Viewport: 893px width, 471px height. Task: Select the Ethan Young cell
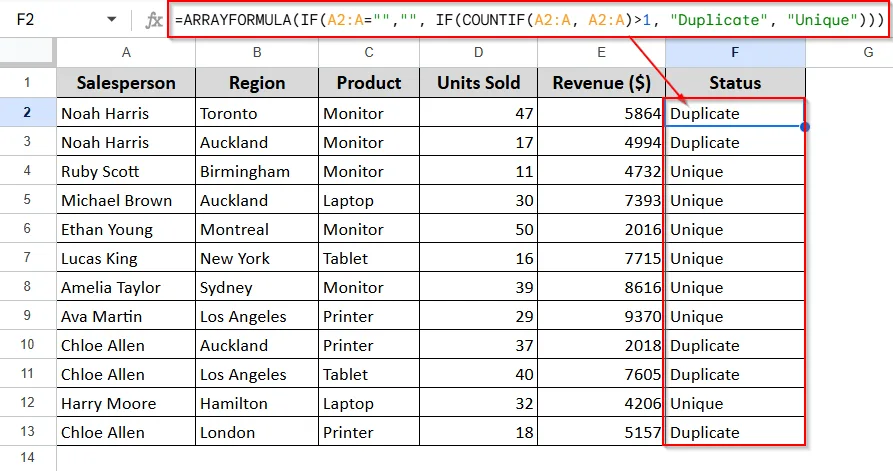click(x=126, y=229)
